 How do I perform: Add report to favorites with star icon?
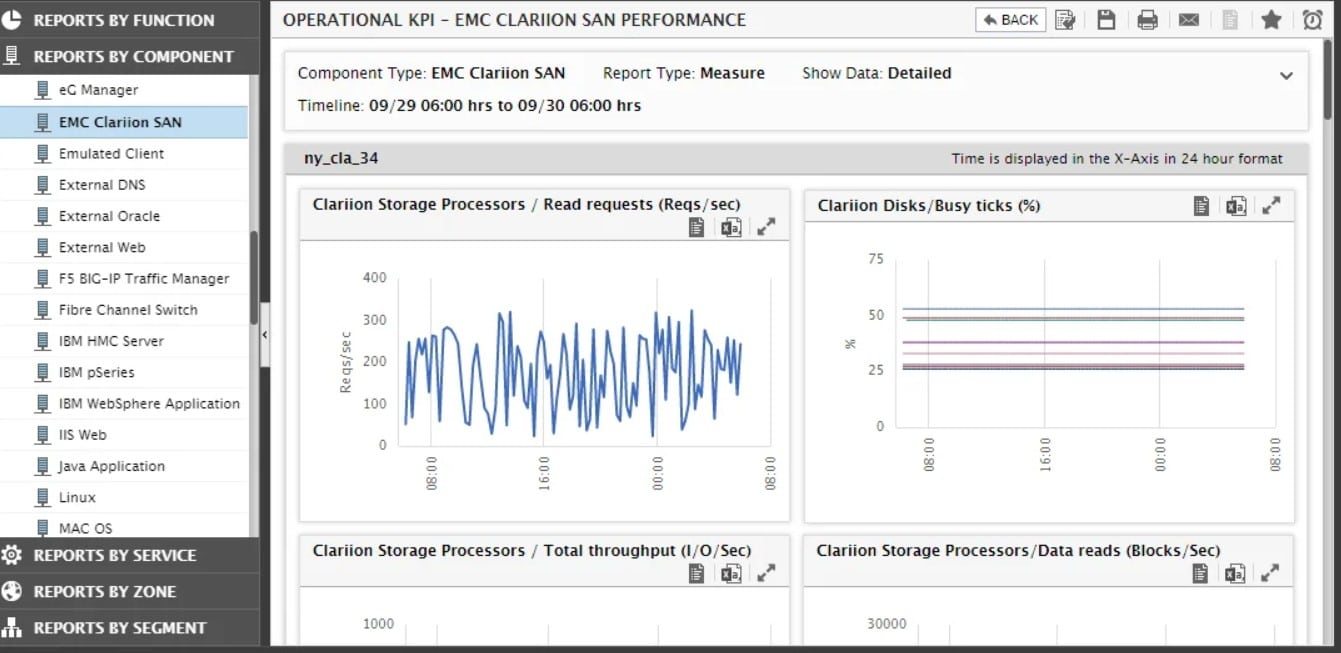pyautogui.click(x=1271, y=19)
